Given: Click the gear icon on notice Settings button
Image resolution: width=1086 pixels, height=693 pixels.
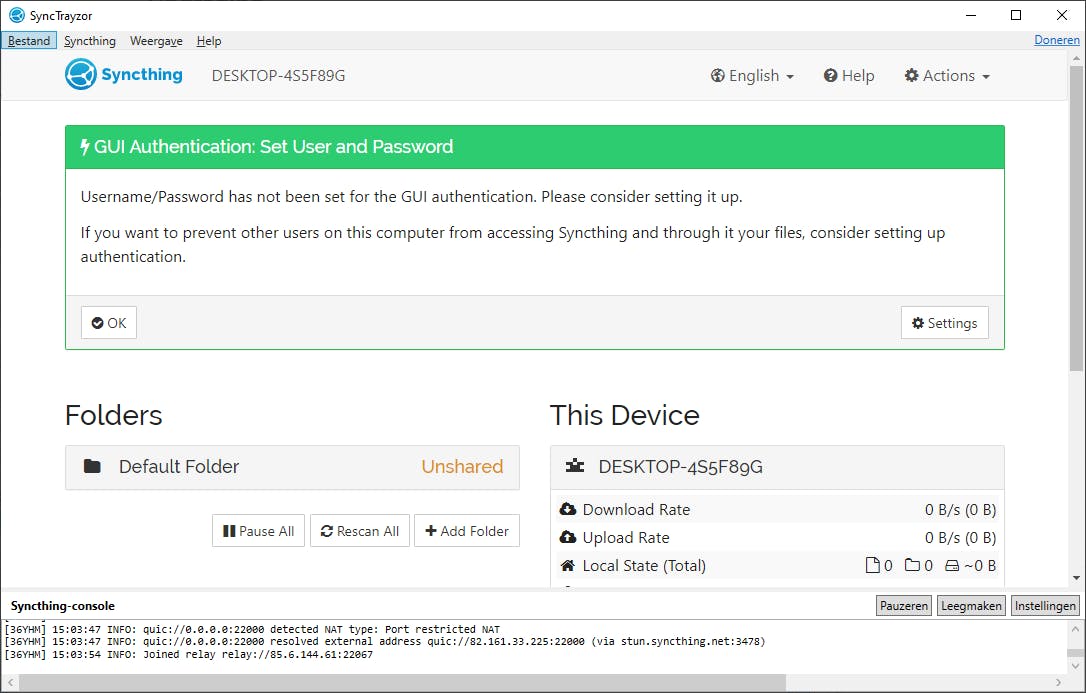Looking at the screenshot, I should coord(918,323).
